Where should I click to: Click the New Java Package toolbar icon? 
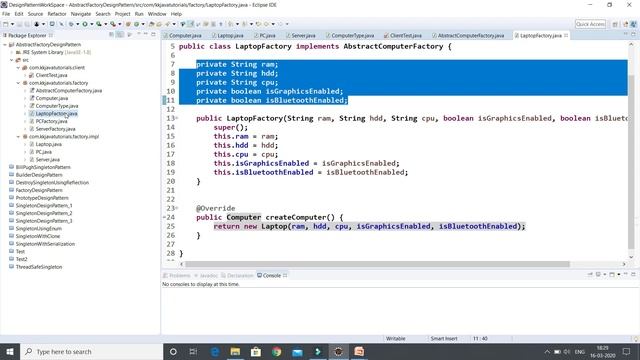[128, 24]
